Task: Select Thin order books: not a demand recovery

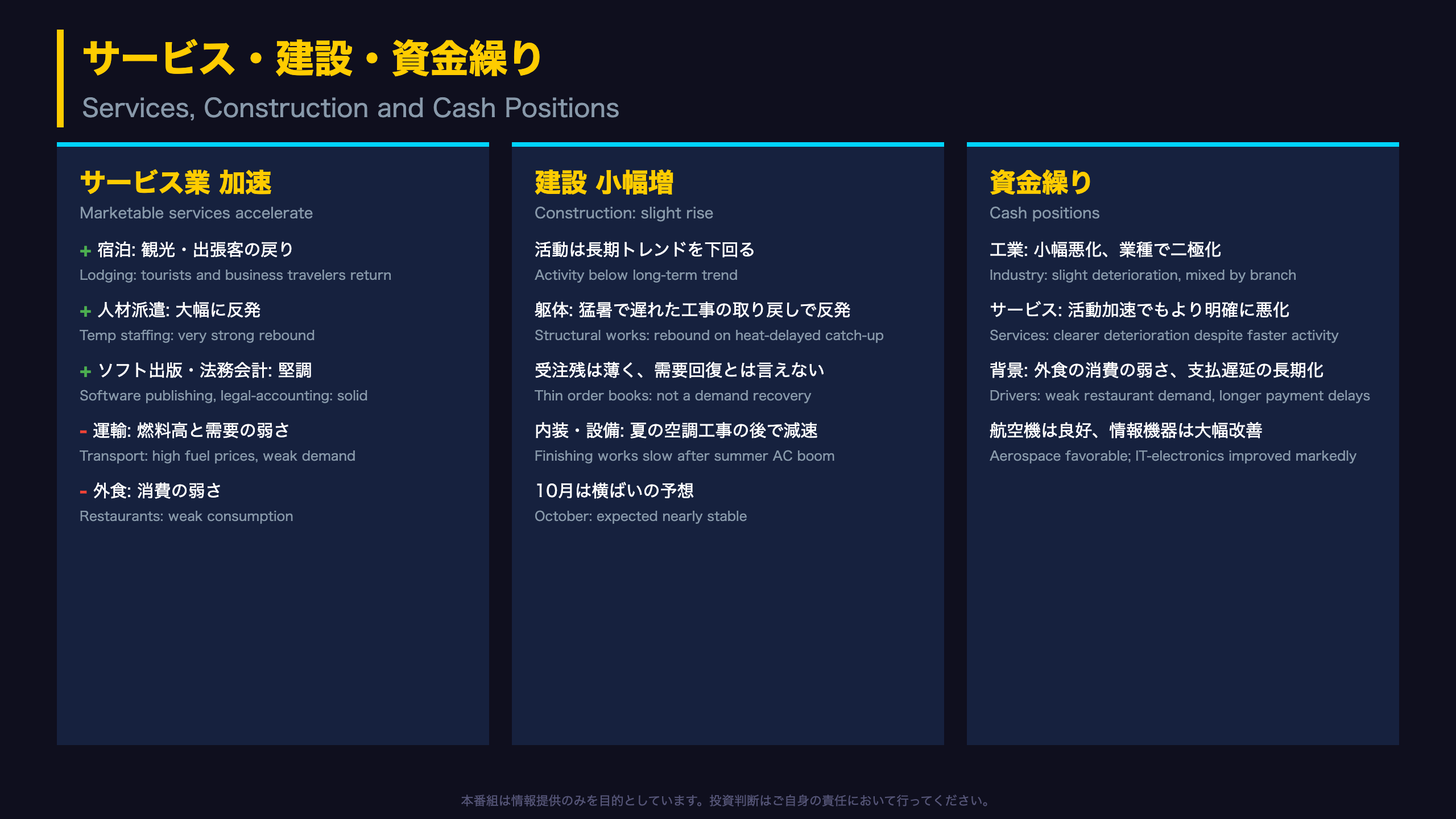Action: [673, 396]
